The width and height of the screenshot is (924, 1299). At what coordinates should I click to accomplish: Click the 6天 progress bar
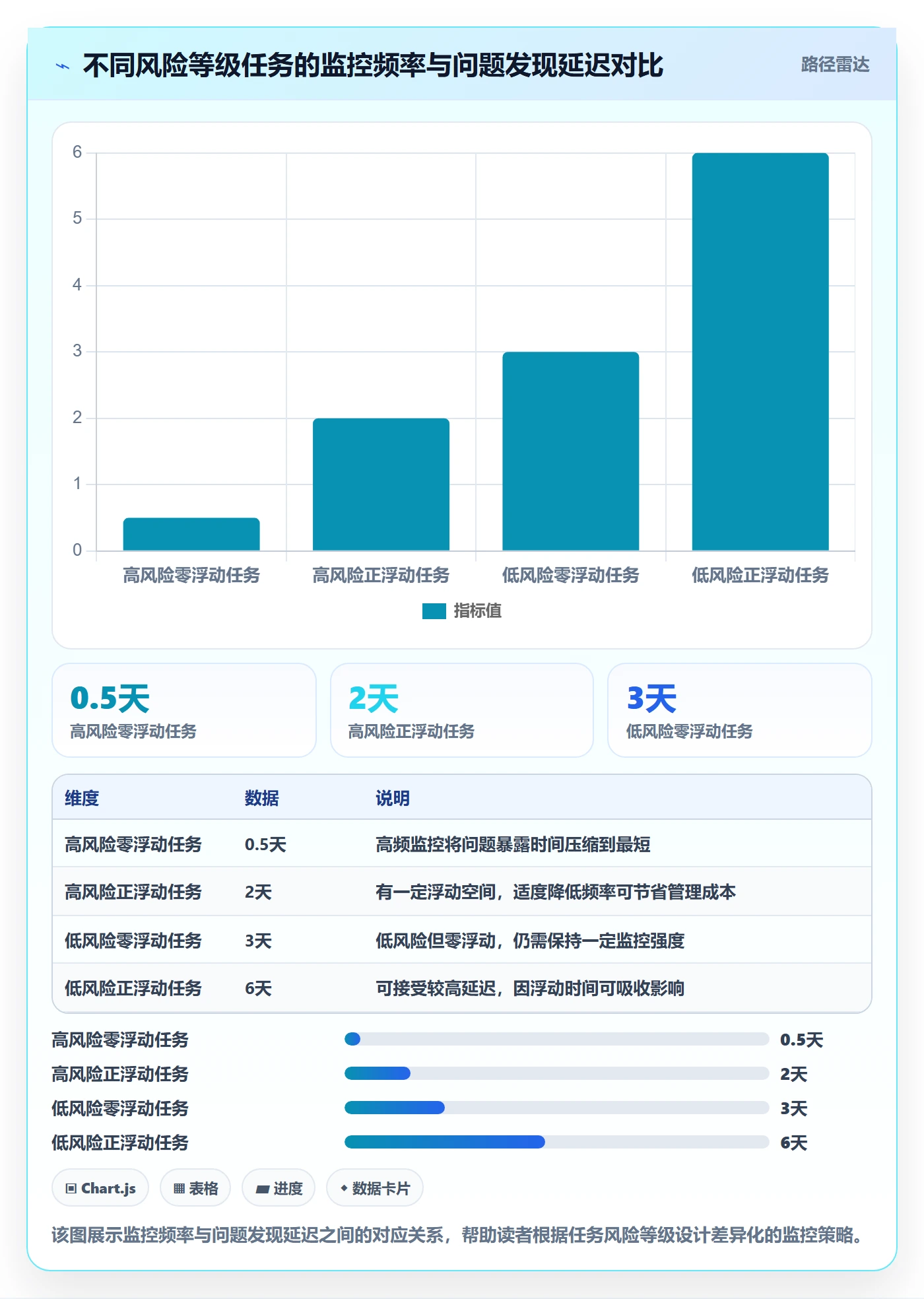coord(556,1142)
